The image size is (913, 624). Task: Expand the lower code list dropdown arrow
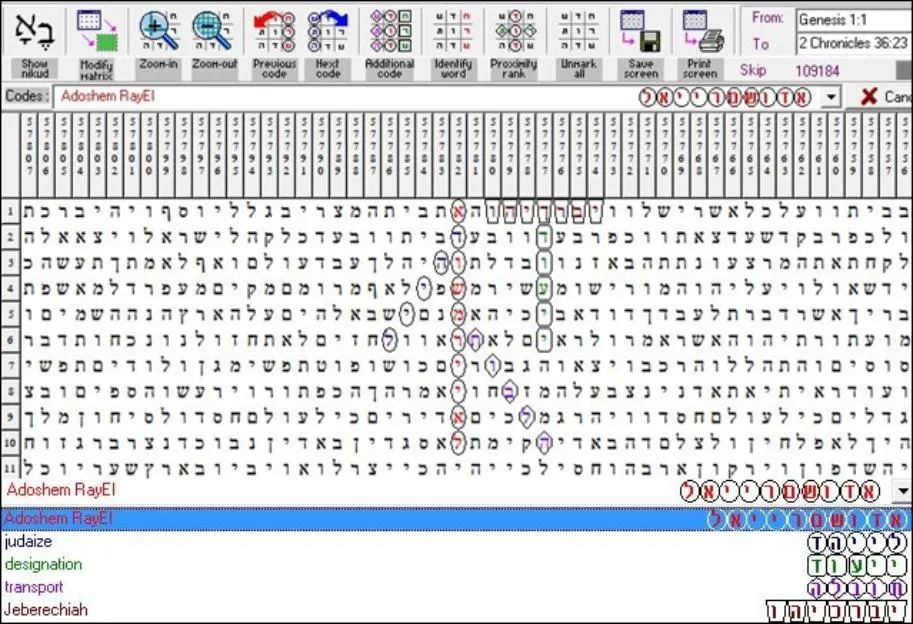pos(902,491)
